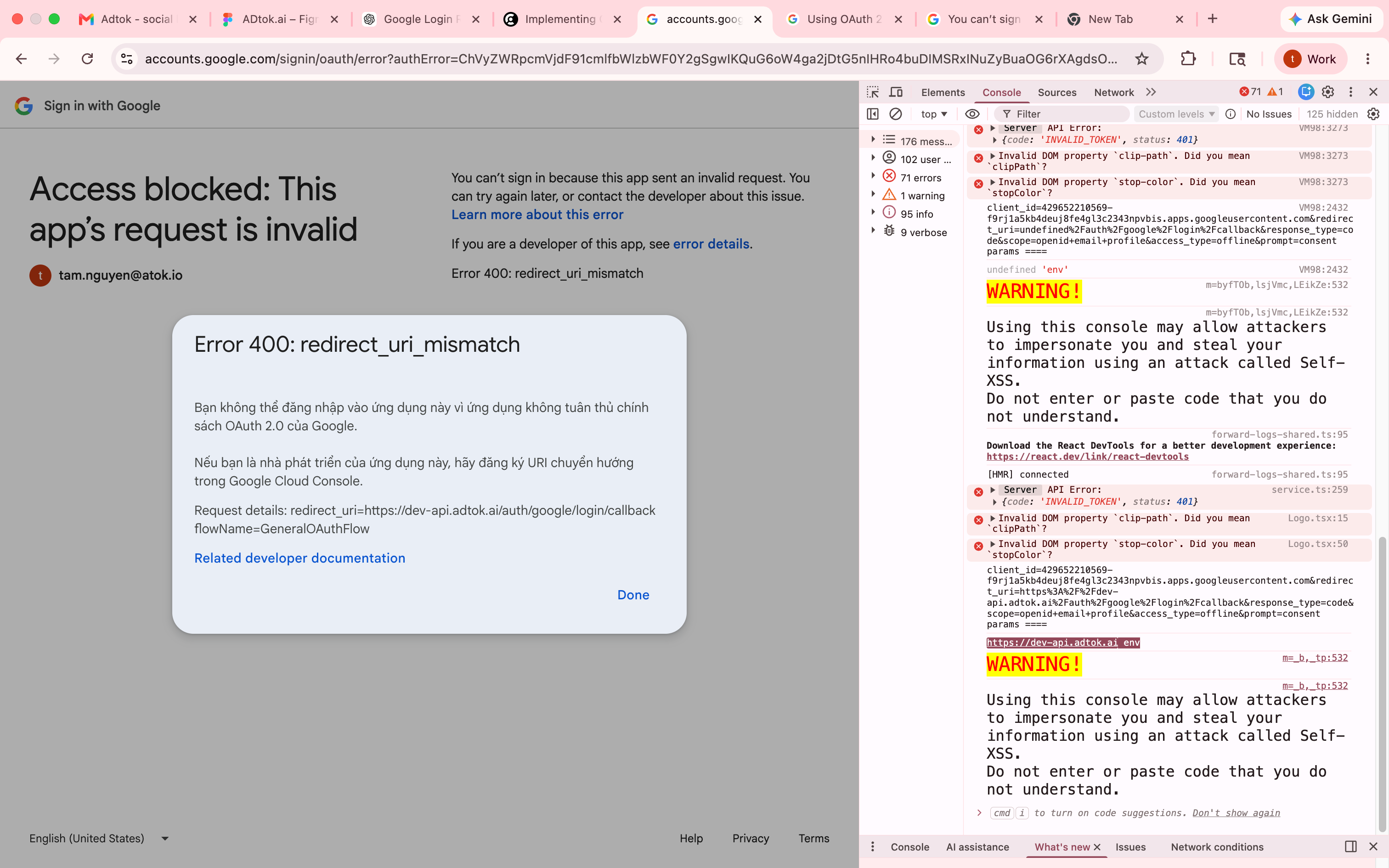Viewport: 1389px width, 868px height.
Task: Switch to the Elements tab
Action: click(x=943, y=92)
